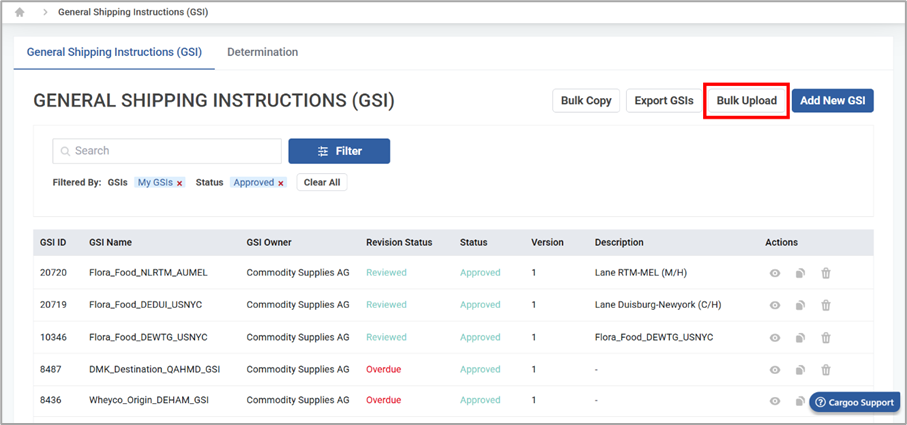Copy GSI 20719 Flora_Food_DEDUI_USNYC

tap(800, 305)
